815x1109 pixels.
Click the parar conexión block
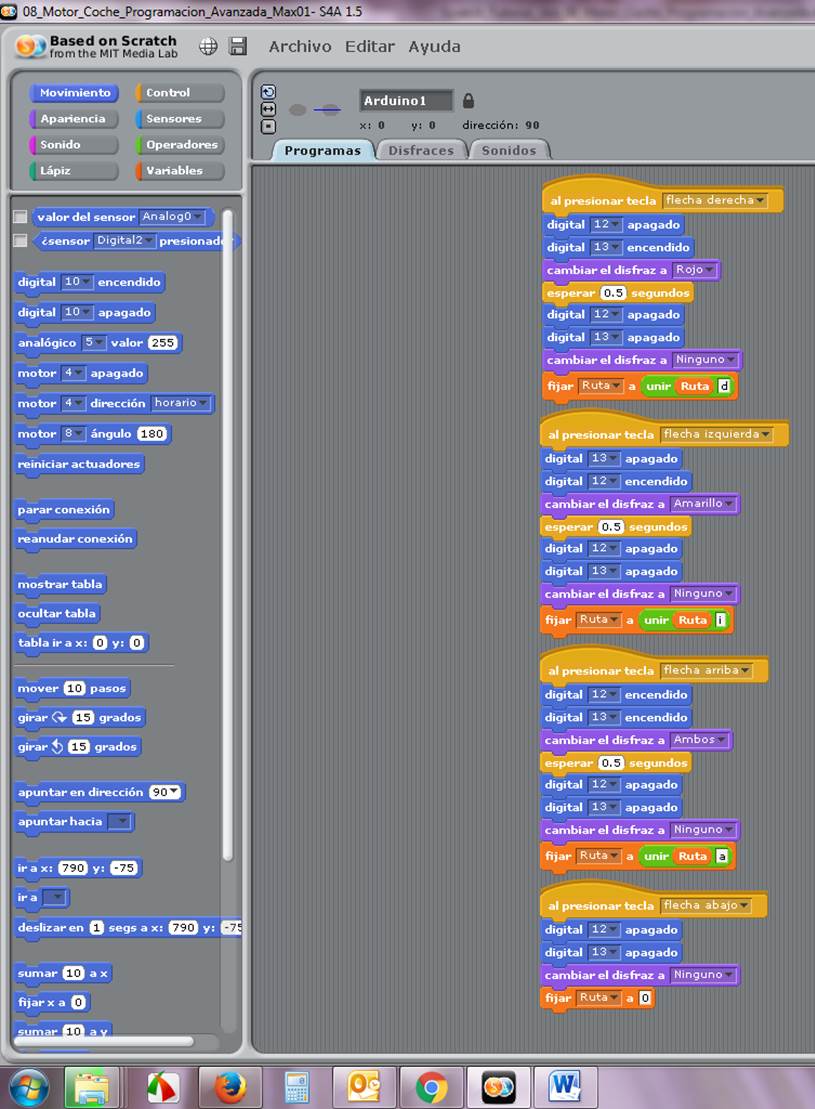pyautogui.click(x=64, y=509)
